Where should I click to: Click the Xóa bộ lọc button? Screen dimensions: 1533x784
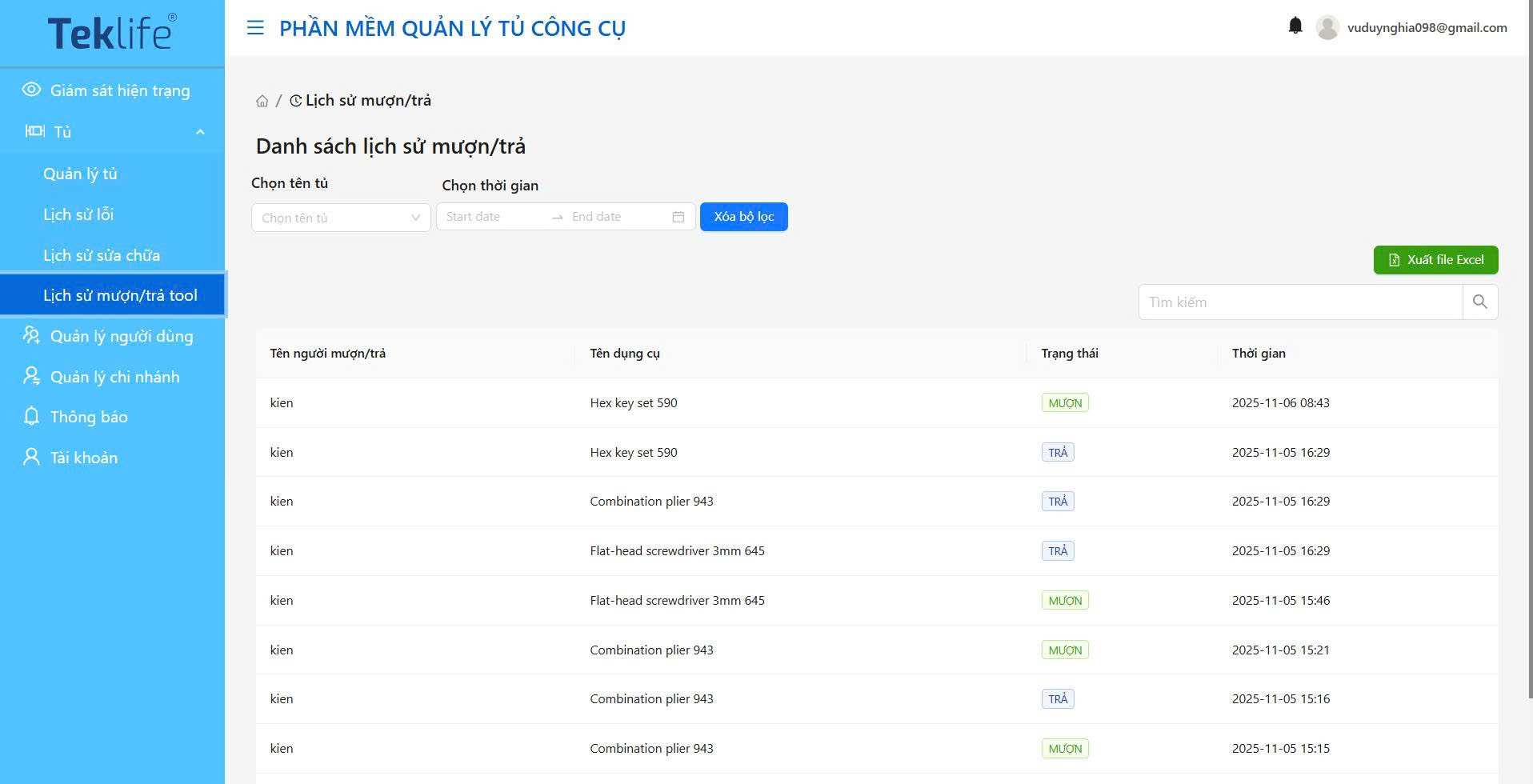(743, 217)
